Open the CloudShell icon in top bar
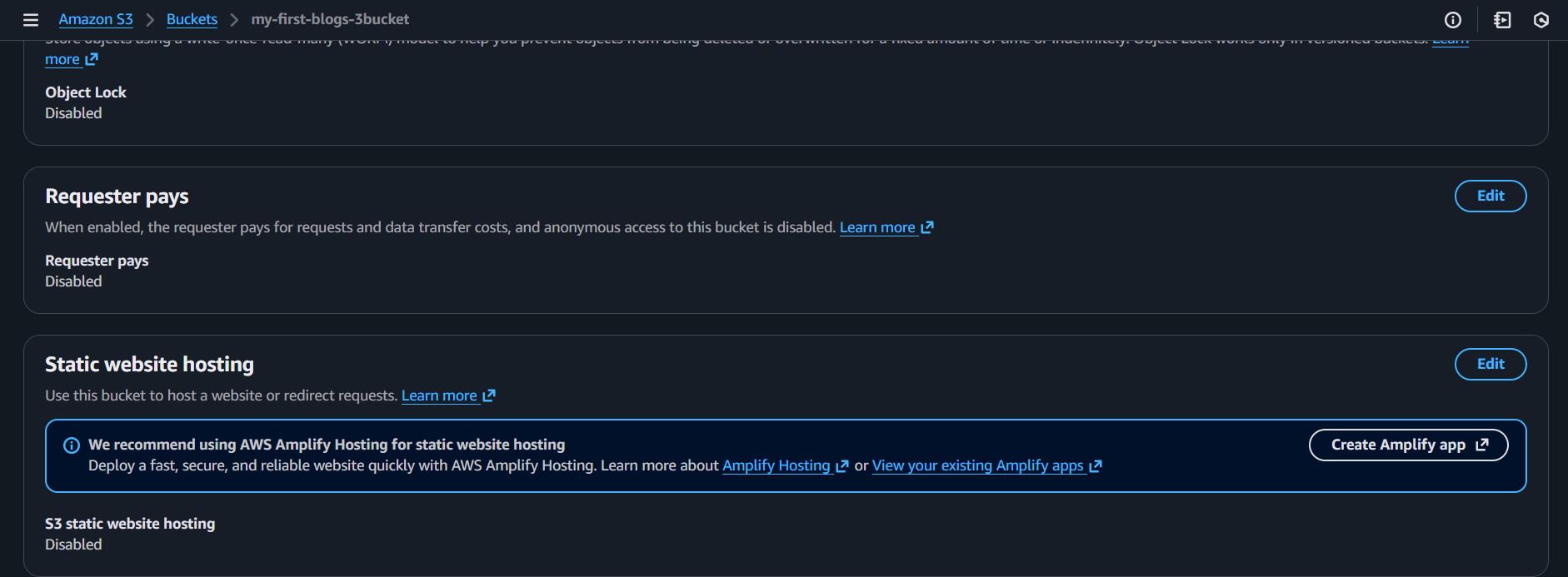The height and width of the screenshot is (577, 1568). 1502,20
